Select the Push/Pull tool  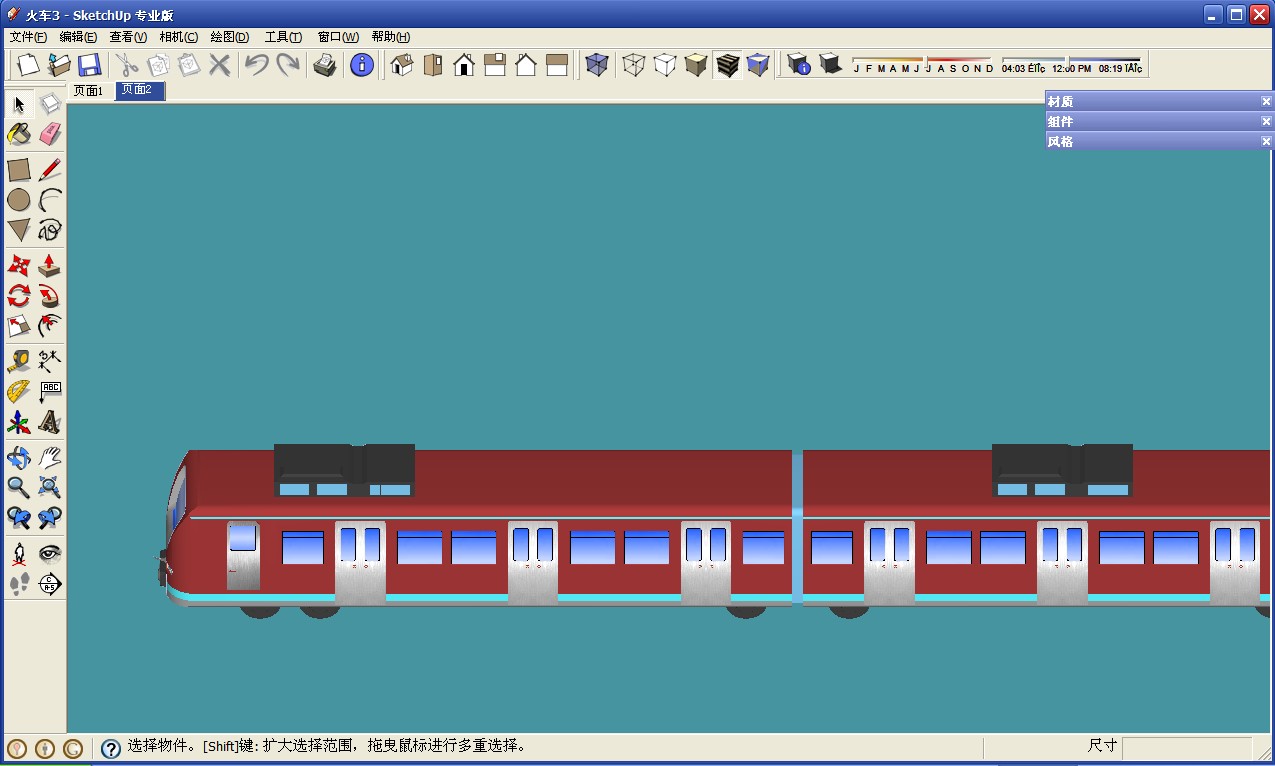click(50, 266)
